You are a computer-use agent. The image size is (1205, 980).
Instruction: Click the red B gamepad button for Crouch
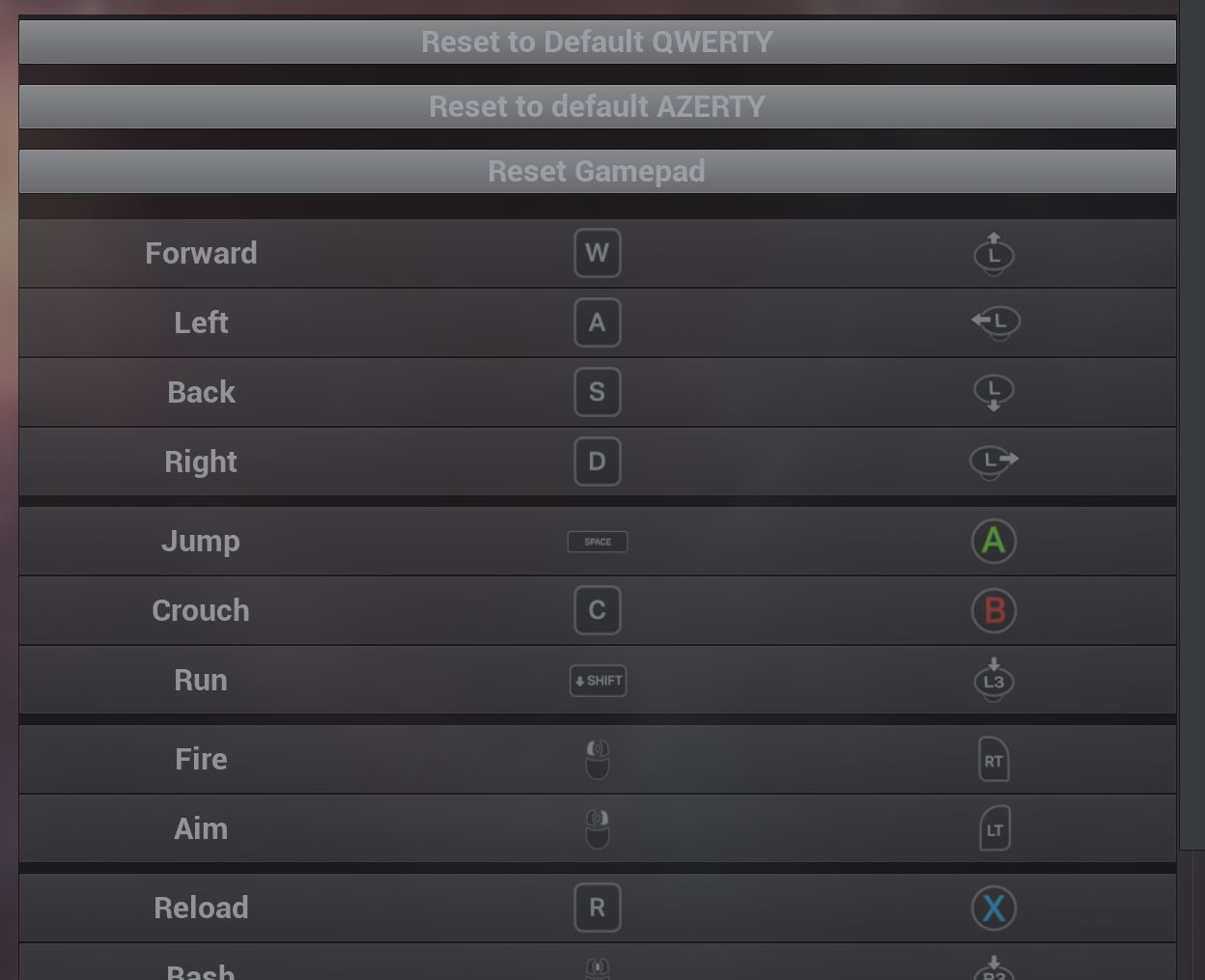pyautogui.click(x=994, y=611)
